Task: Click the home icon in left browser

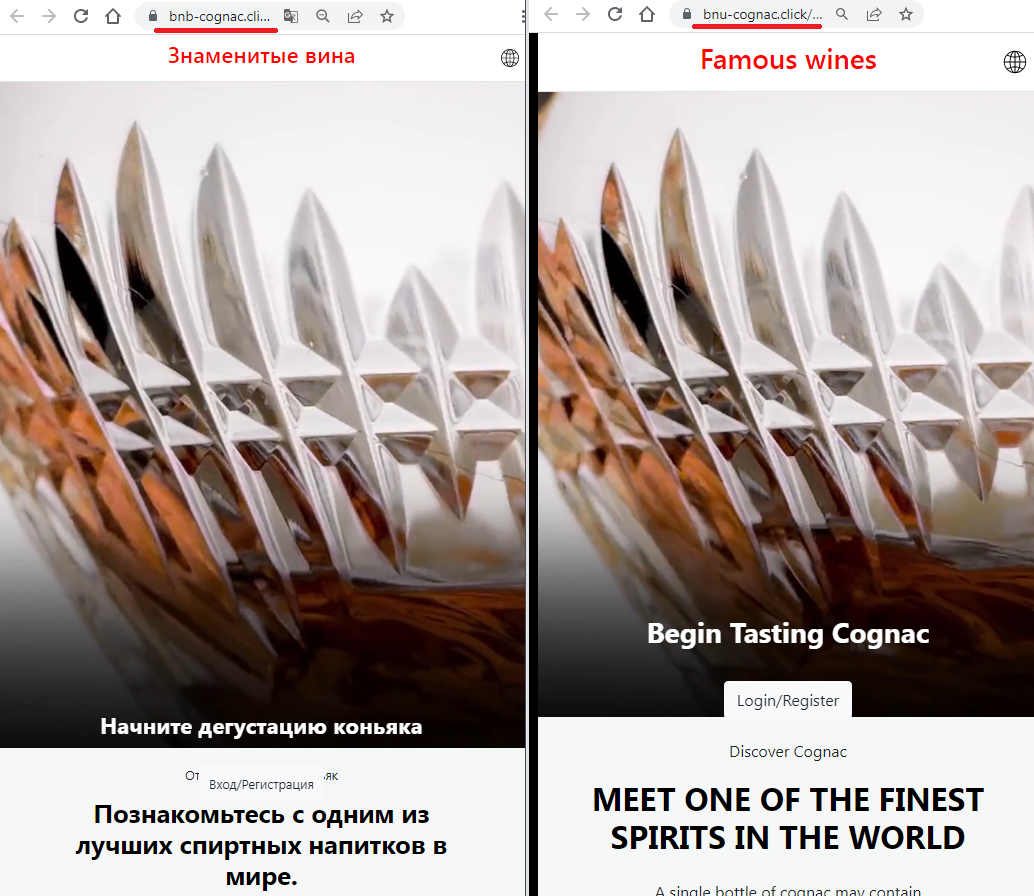Action: coord(113,16)
